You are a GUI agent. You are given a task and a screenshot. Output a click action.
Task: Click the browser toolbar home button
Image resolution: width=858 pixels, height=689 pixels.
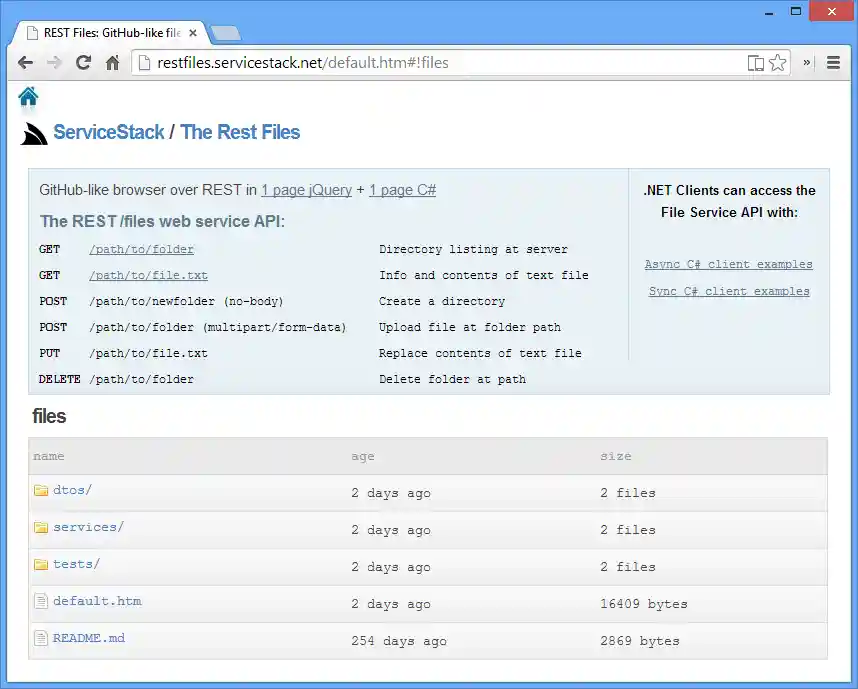(x=112, y=63)
